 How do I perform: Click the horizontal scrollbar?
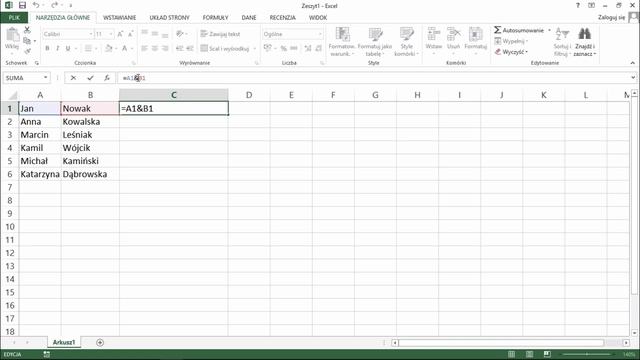[501, 343]
